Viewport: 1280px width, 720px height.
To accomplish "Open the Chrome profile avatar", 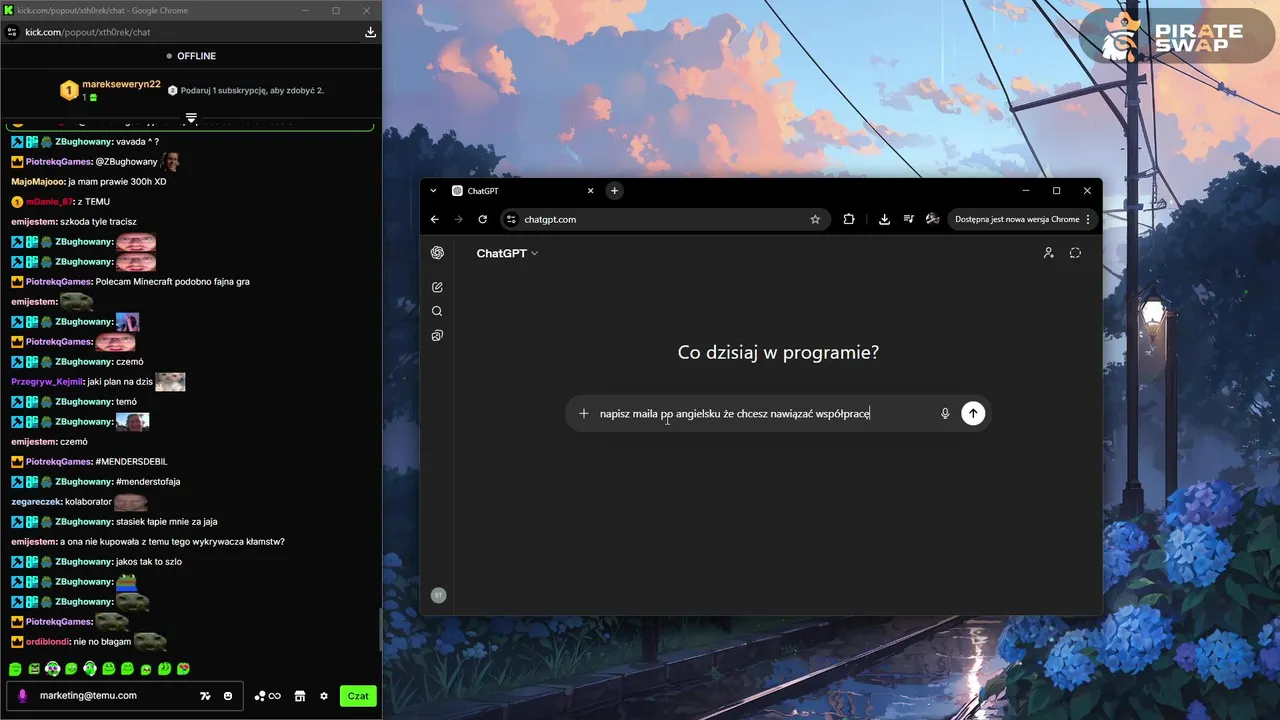I will [x=932, y=219].
